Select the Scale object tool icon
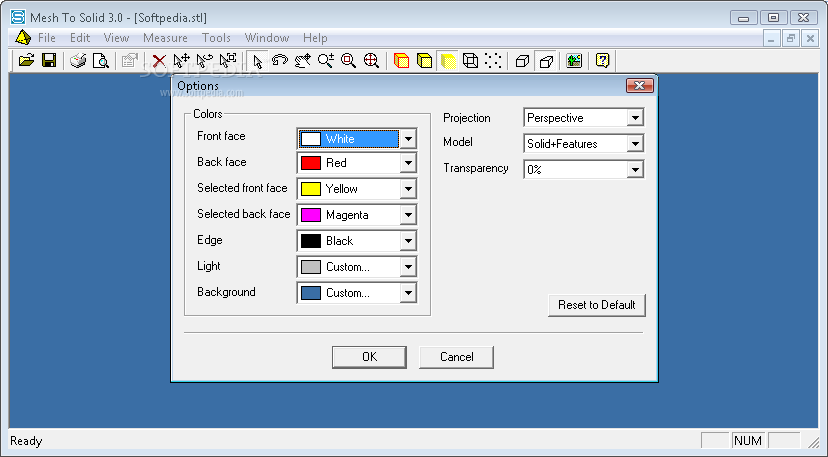The image size is (828, 457). tap(228, 60)
